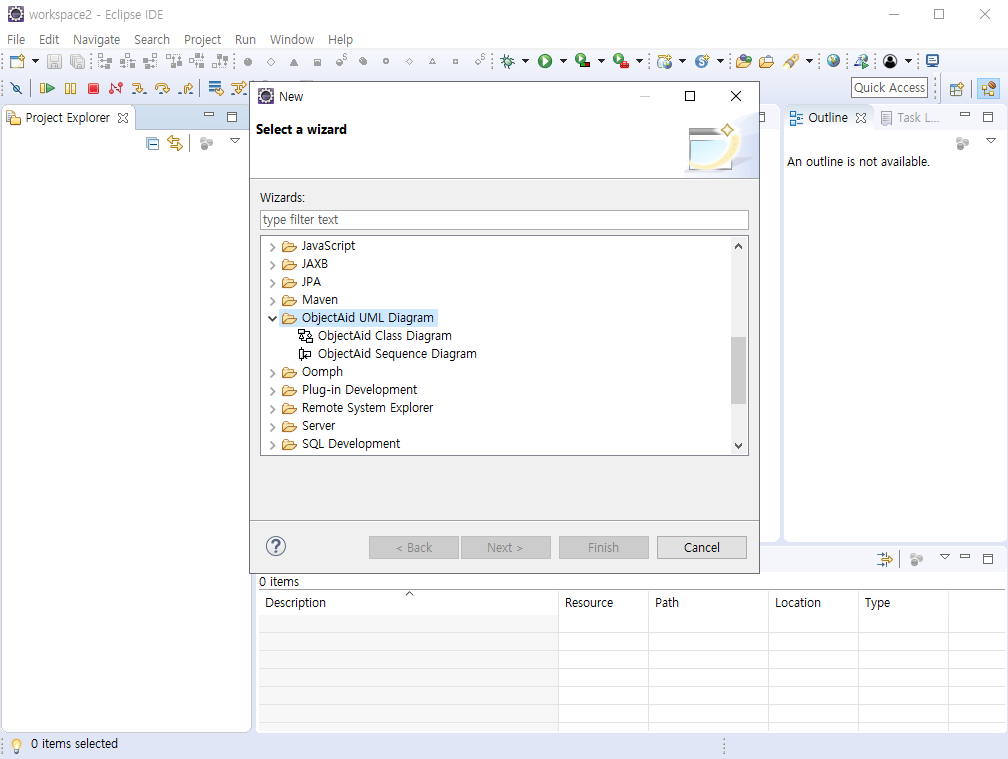Click the Open Task folder icon
The height and width of the screenshot is (759, 1008).
coord(766,61)
